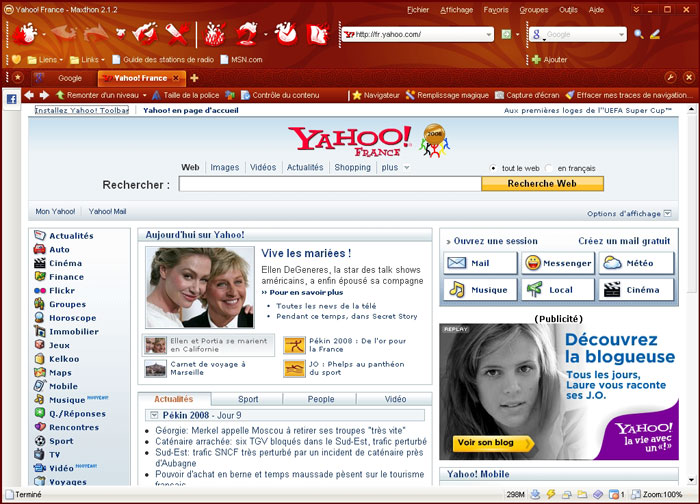Switch to the People news tab
This screenshot has width=700, height=504.
tap(321, 399)
